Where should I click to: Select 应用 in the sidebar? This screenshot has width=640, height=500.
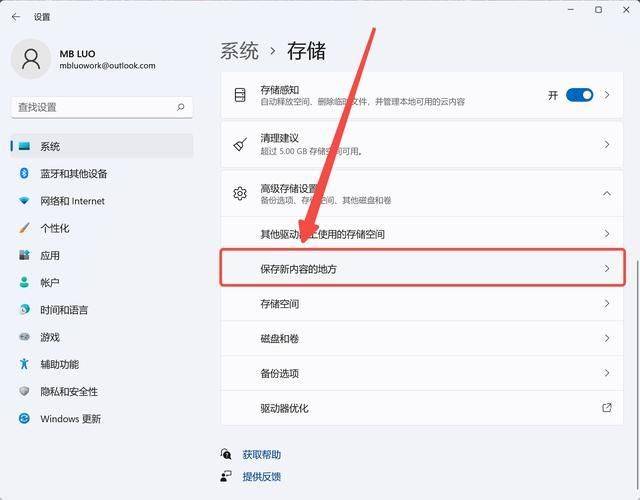(102, 255)
